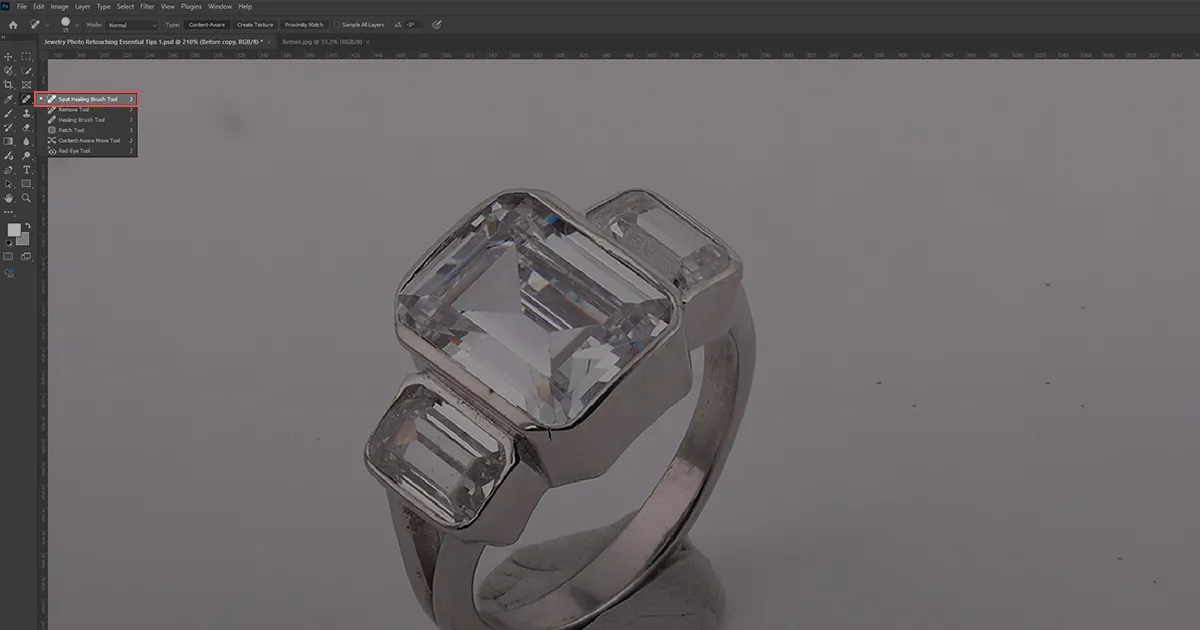Pick the Eyedropper tool
The width and height of the screenshot is (1200, 630).
tap(9, 100)
